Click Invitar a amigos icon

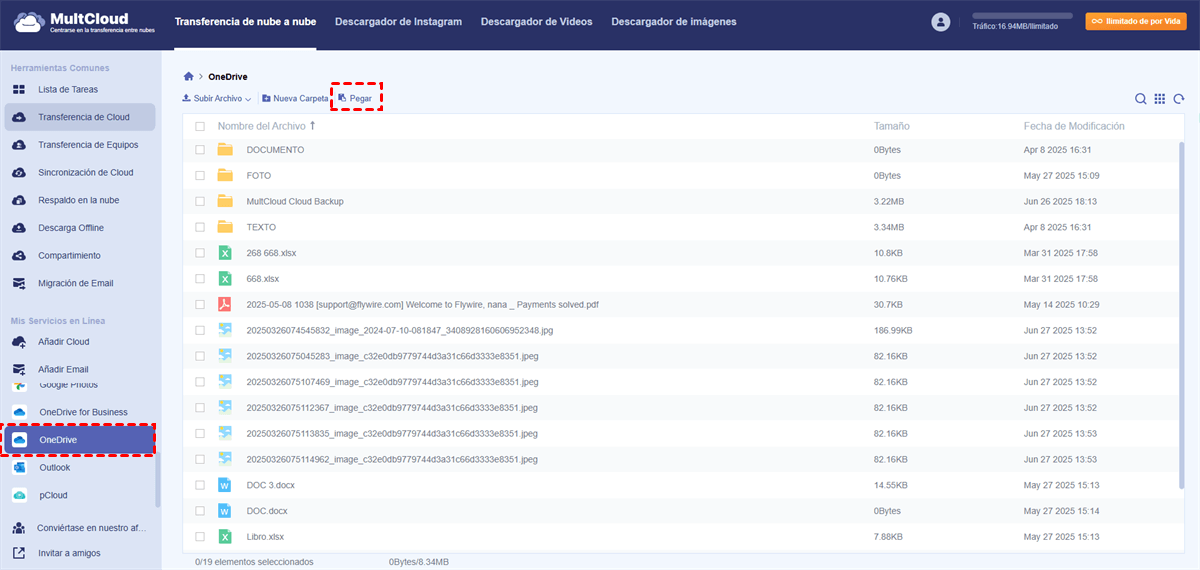click(19, 553)
